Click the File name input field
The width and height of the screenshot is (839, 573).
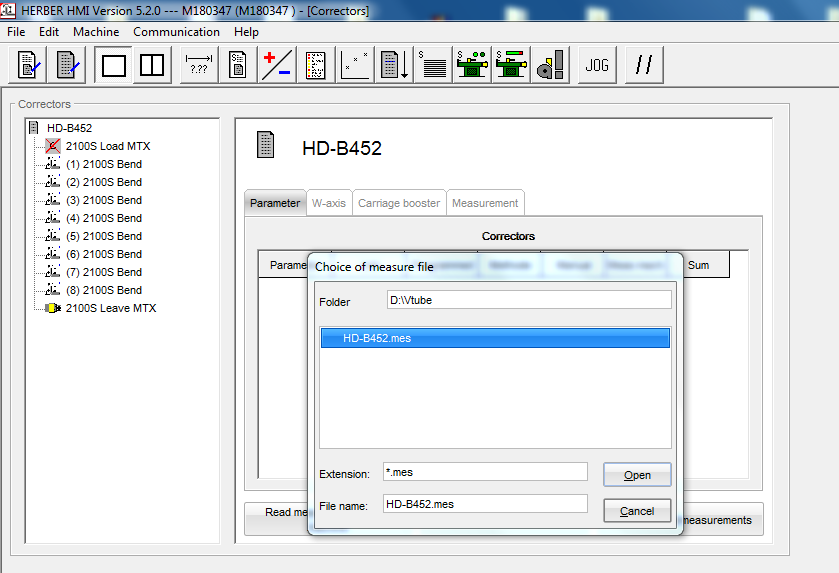point(485,504)
